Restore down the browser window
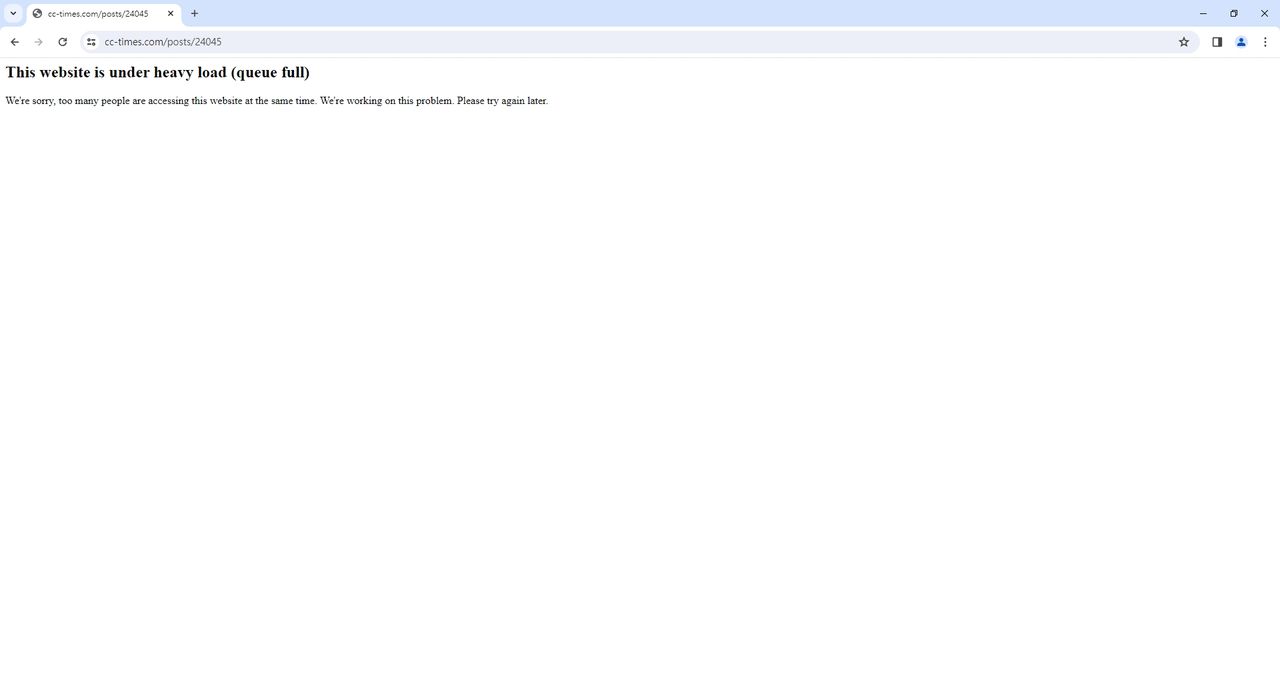The width and height of the screenshot is (1280, 694). 1234,14
